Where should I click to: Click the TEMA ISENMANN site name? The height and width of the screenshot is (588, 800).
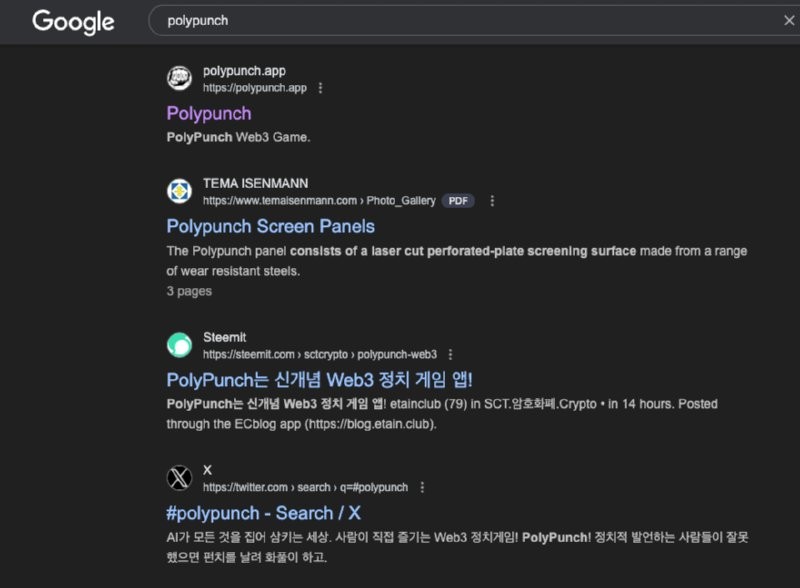coord(256,183)
